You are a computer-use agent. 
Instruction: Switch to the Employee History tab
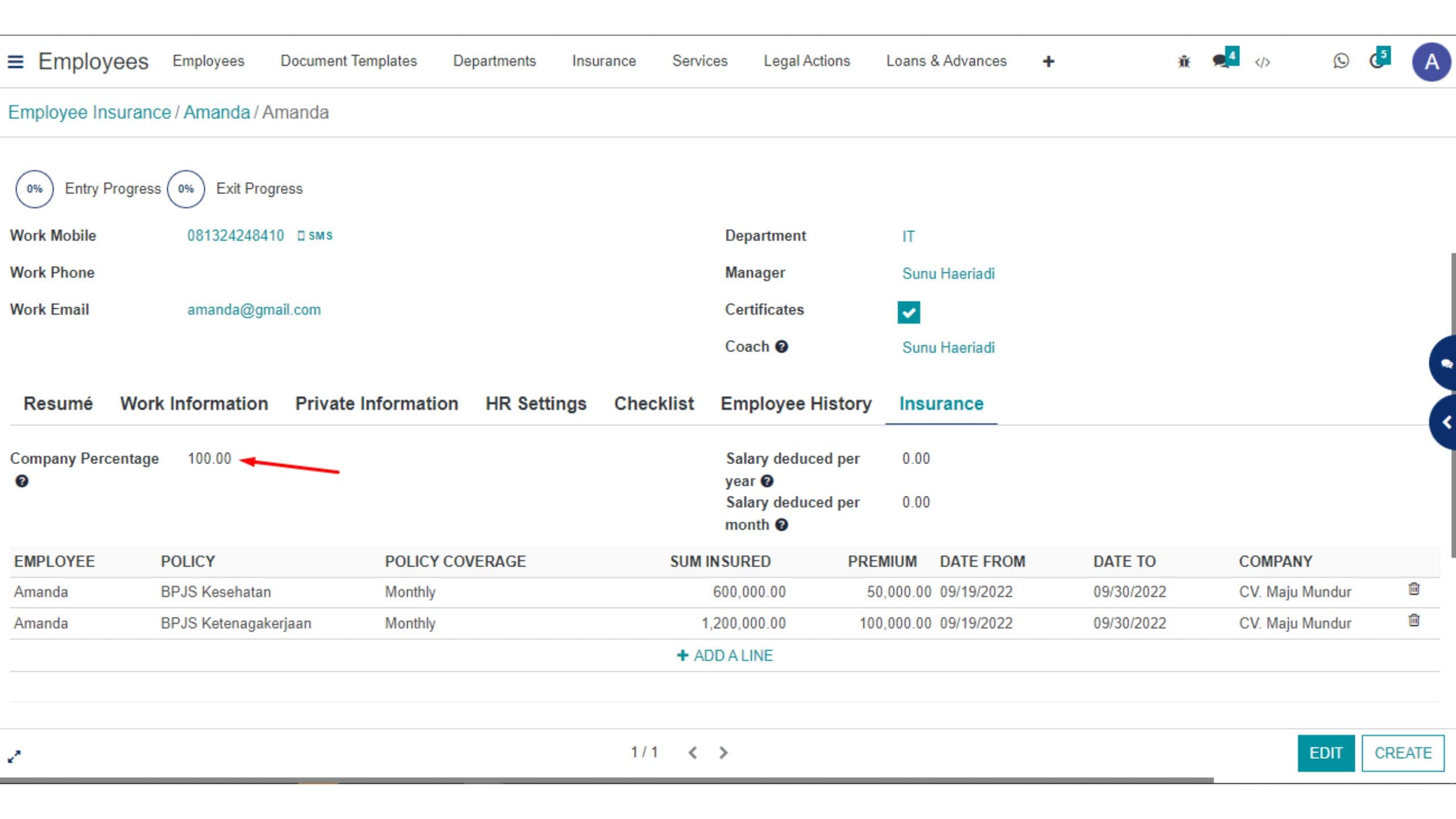click(796, 403)
